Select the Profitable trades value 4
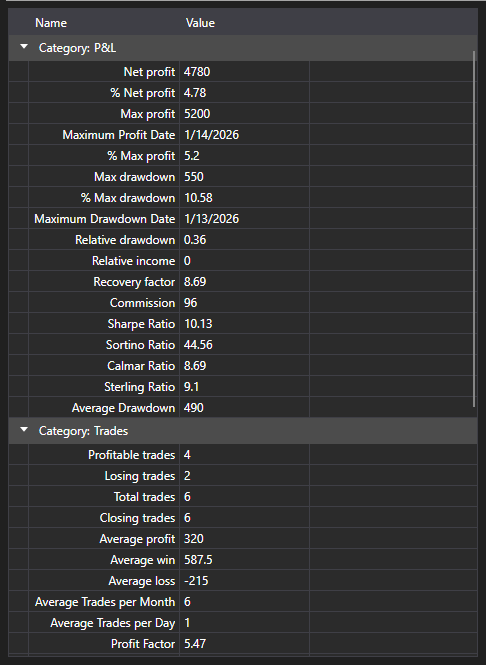 (x=187, y=455)
